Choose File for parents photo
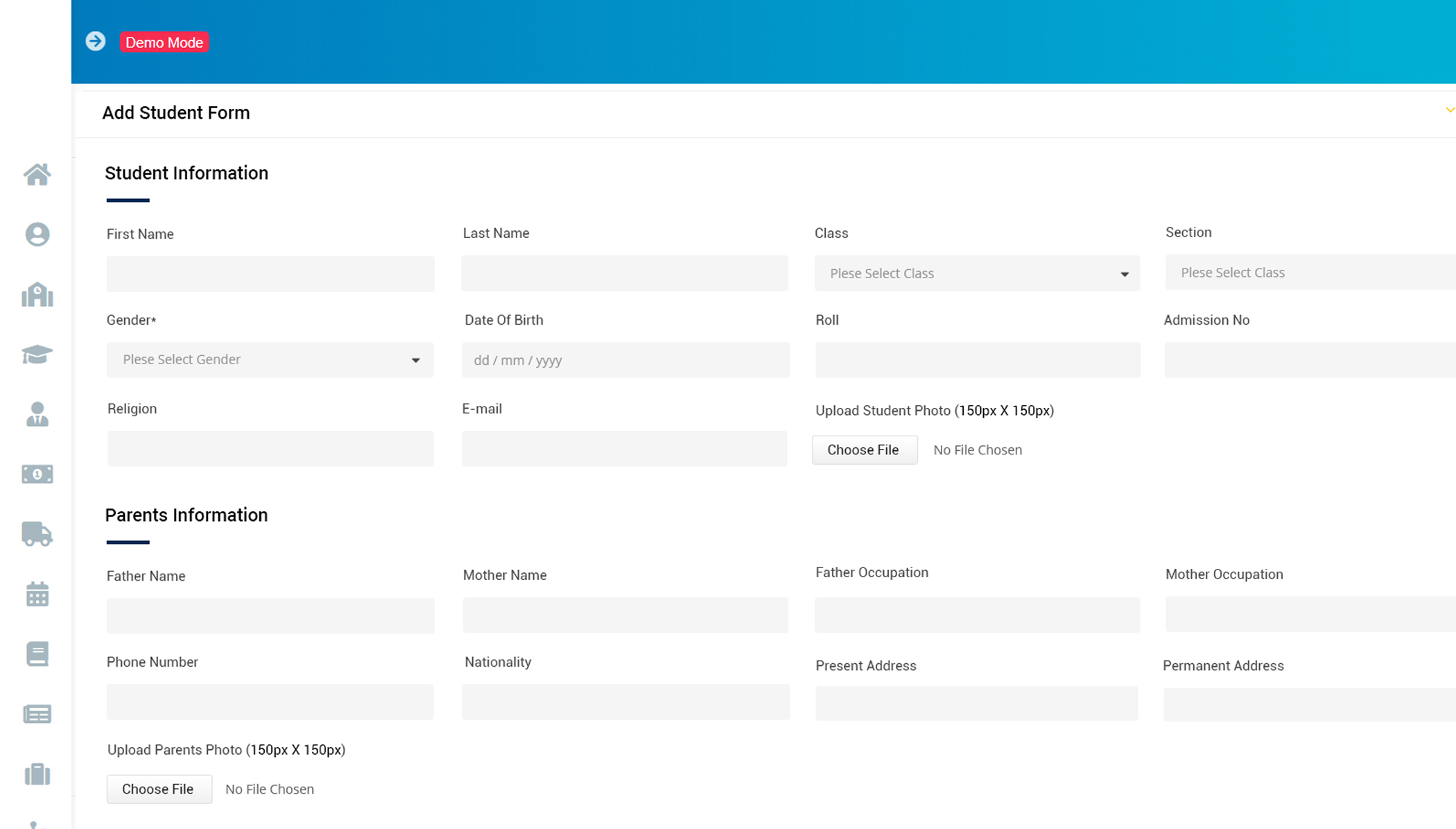Image resolution: width=1456 pixels, height=829 pixels. (x=159, y=789)
